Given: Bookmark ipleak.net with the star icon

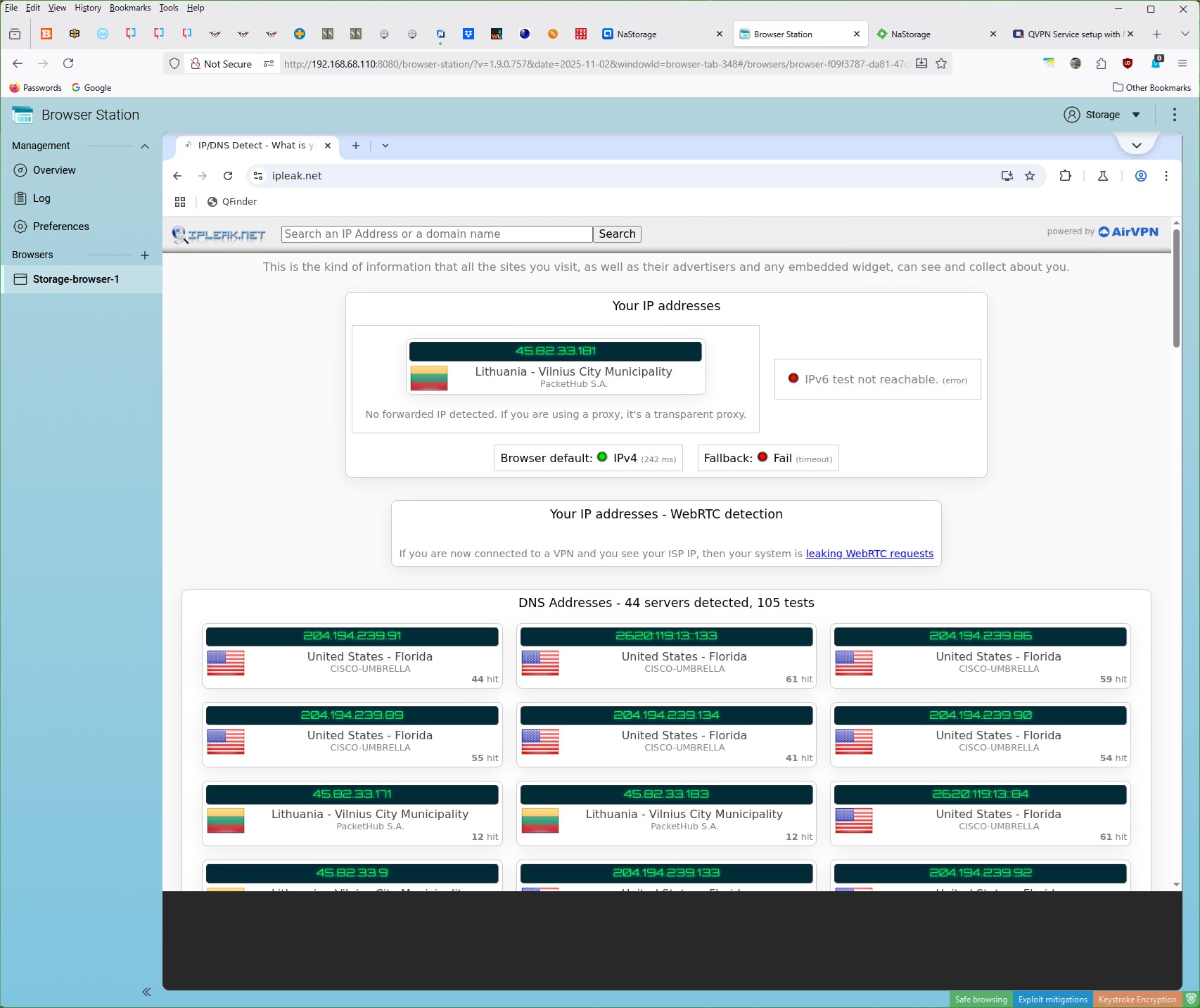Looking at the screenshot, I should [1030, 176].
